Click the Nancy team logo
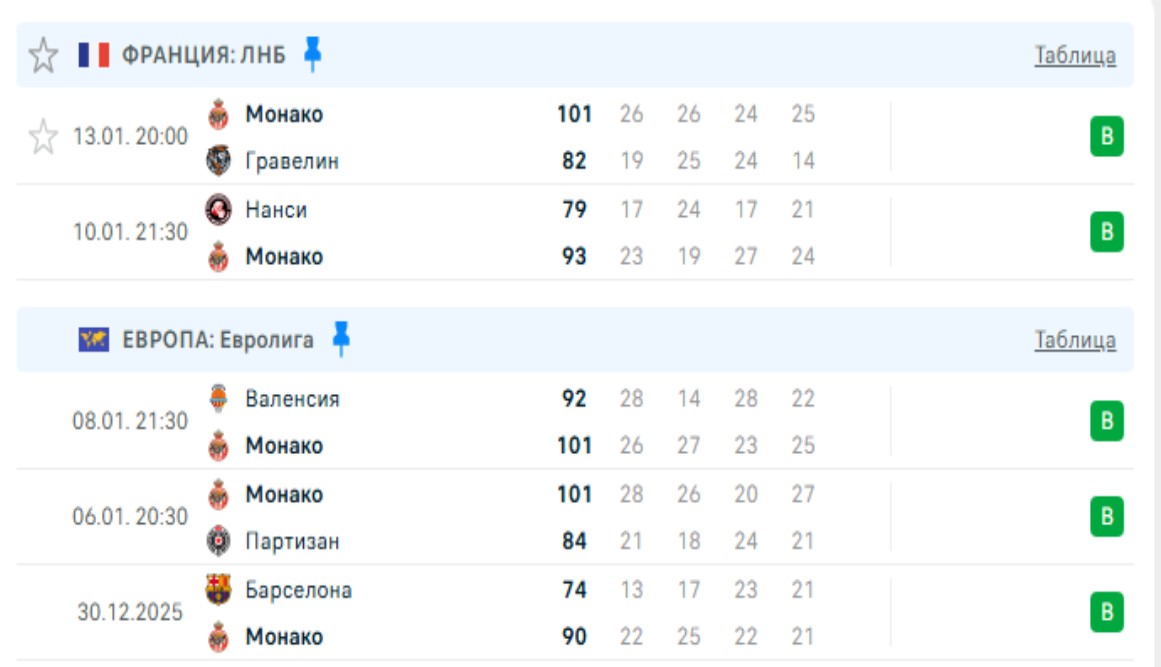This screenshot has height=667, width=1161. [218, 210]
